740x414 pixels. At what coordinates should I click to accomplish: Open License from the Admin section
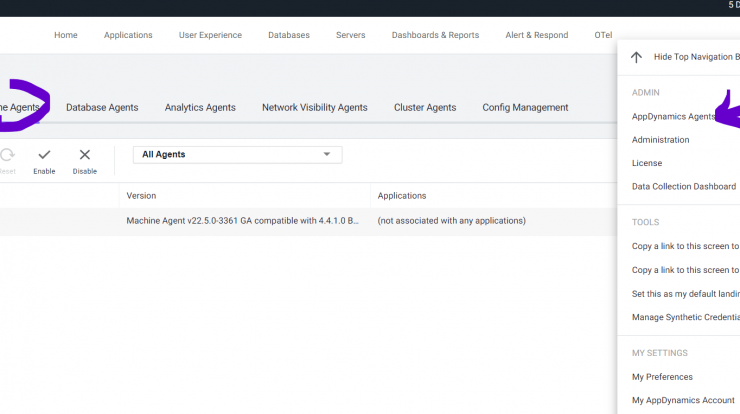coord(647,163)
